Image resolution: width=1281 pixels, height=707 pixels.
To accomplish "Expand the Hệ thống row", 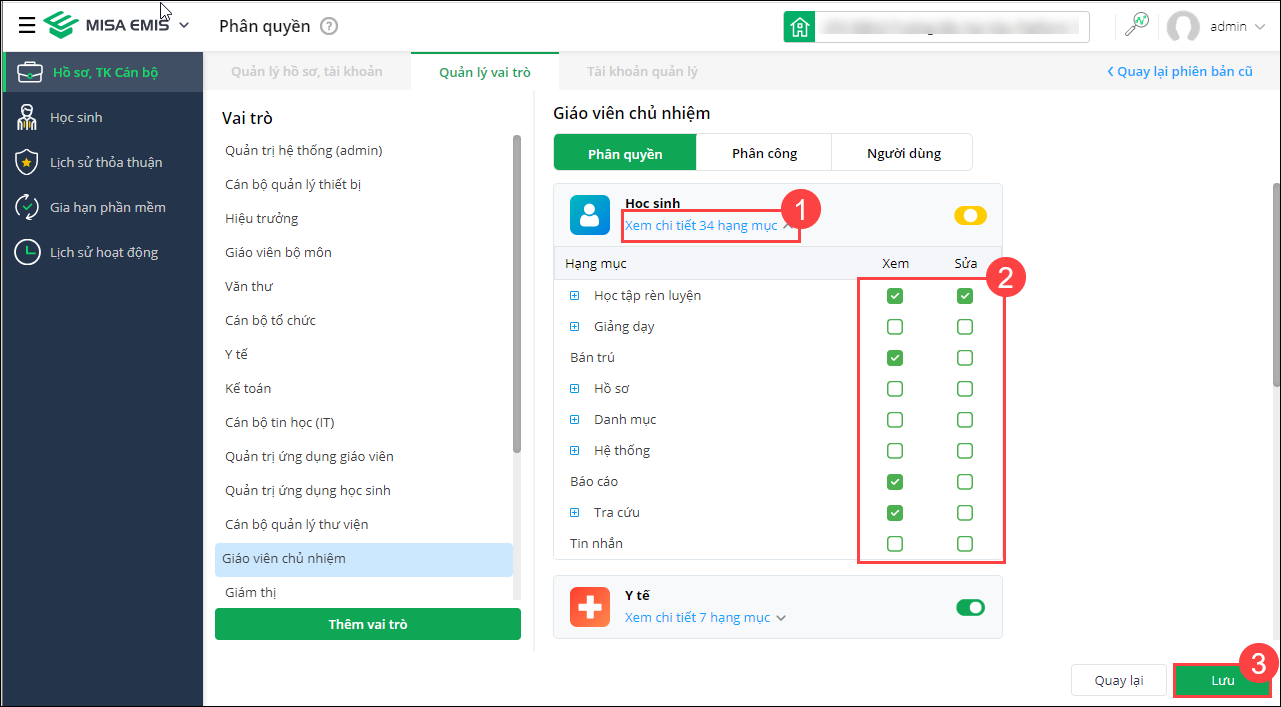I will click(575, 451).
